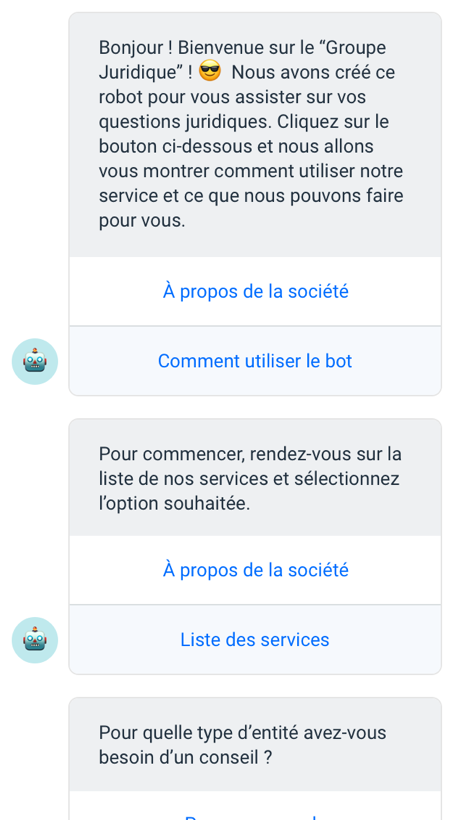Tap À propos de la société under services intro

(x=255, y=570)
